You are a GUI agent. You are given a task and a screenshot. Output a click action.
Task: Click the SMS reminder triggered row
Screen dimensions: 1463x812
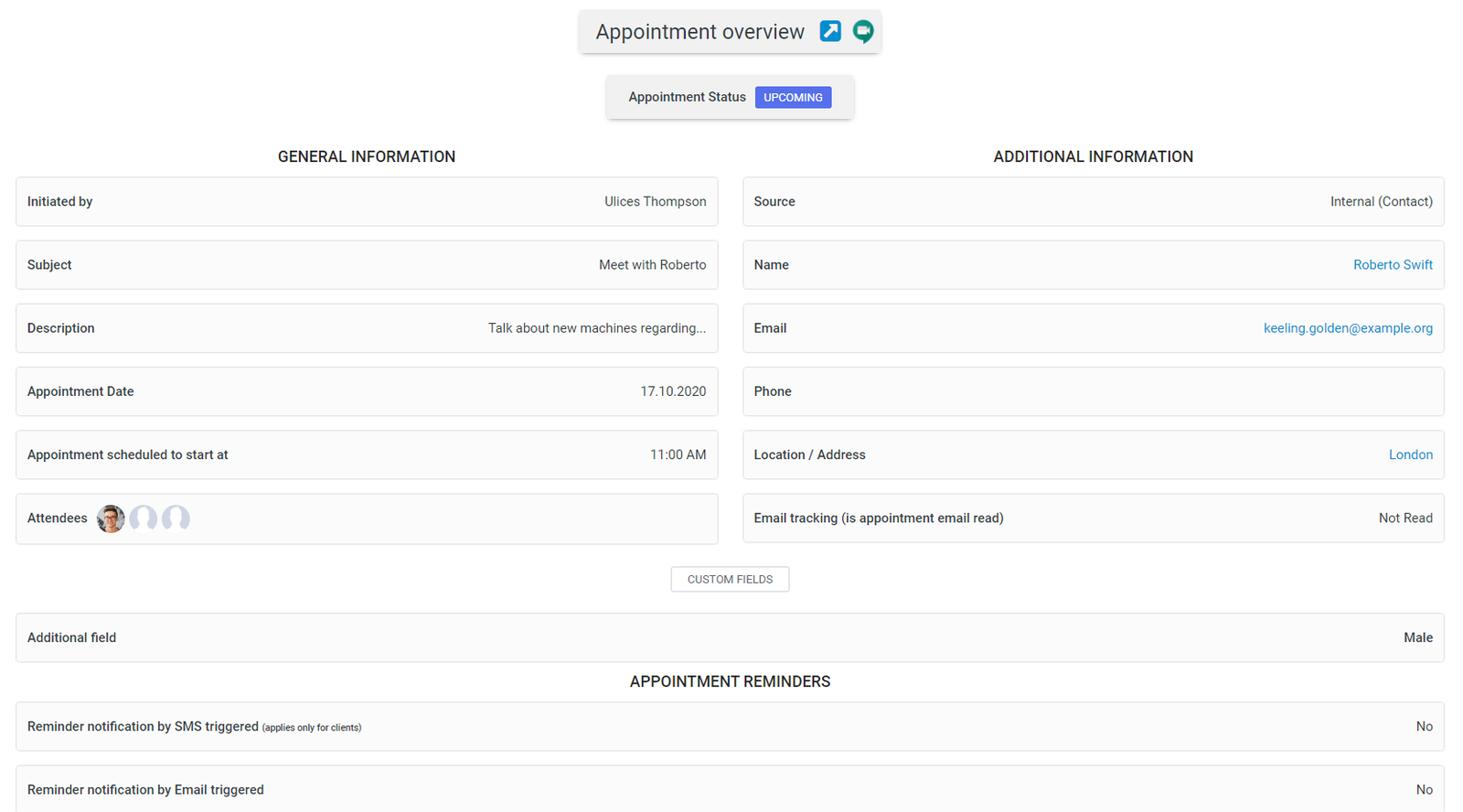(x=730, y=727)
